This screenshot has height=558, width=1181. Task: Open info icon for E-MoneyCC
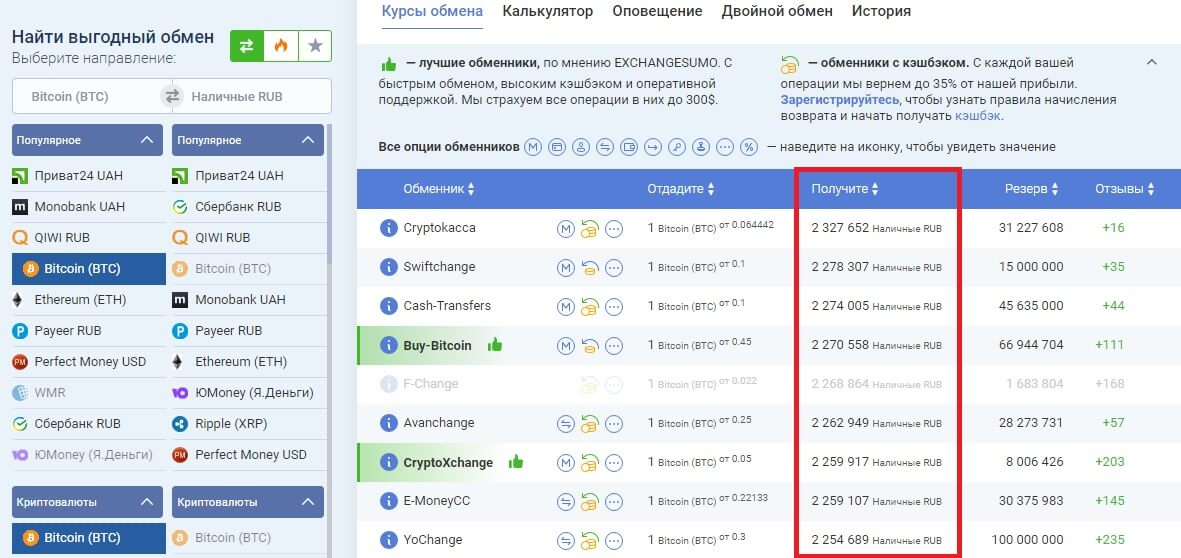389,501
